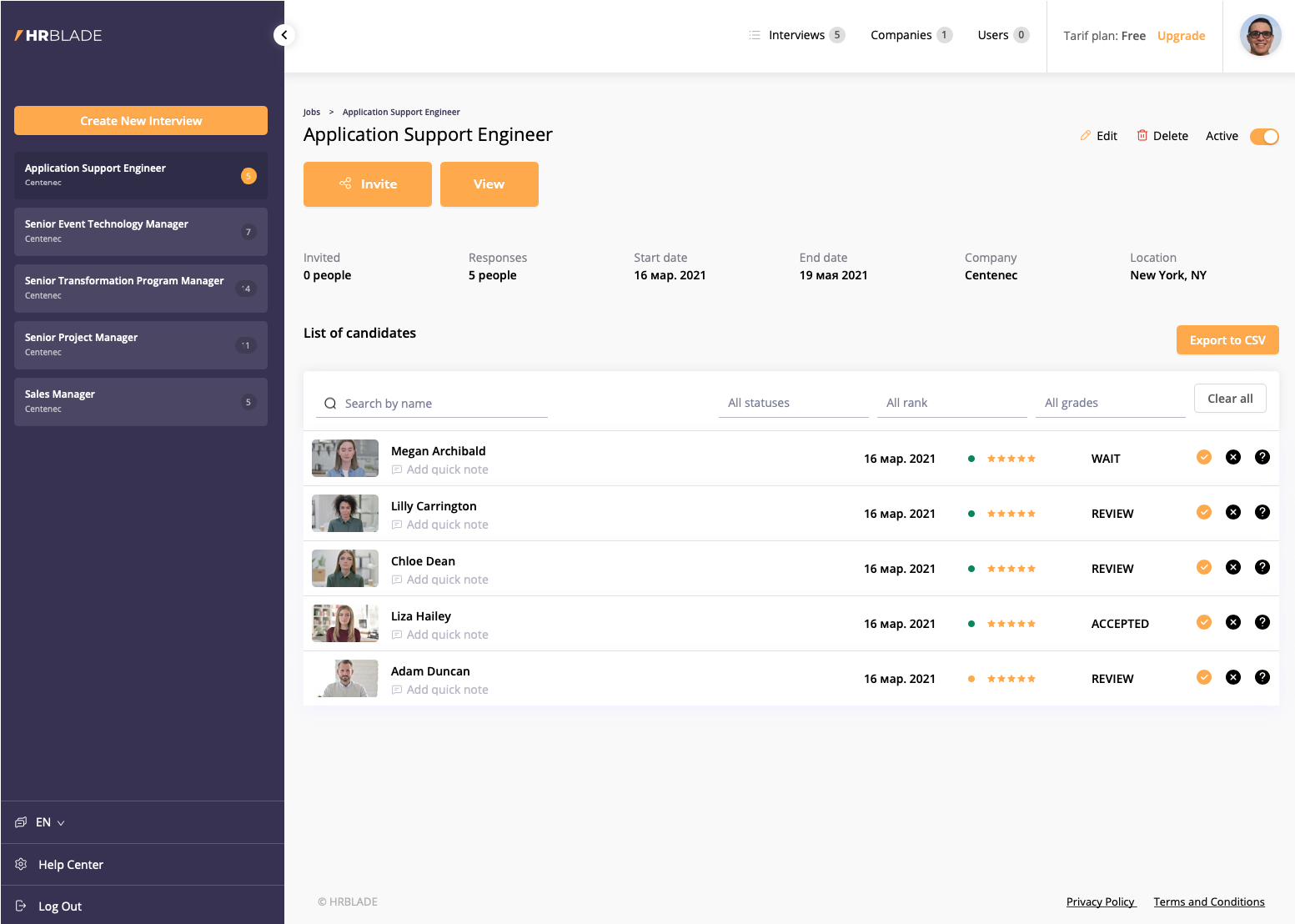The image size is (1295, 924).
Task: Collapse the sidebar with the arrow button
Action: point(284,35)
